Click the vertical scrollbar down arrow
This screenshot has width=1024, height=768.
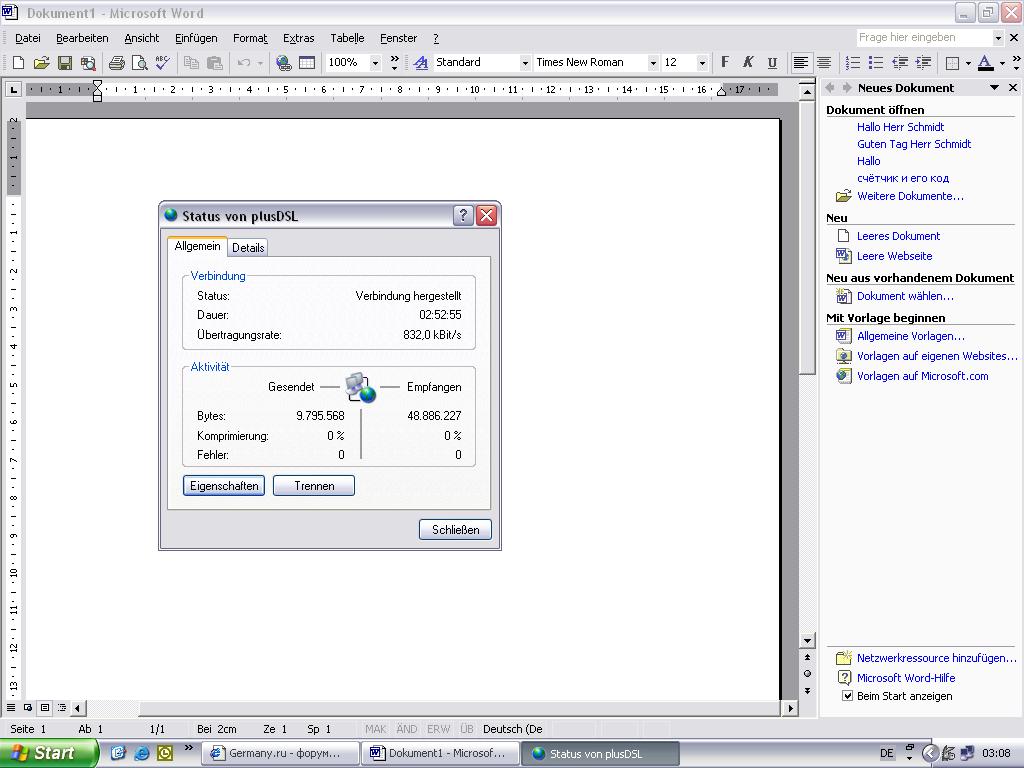tap(808, 641)
